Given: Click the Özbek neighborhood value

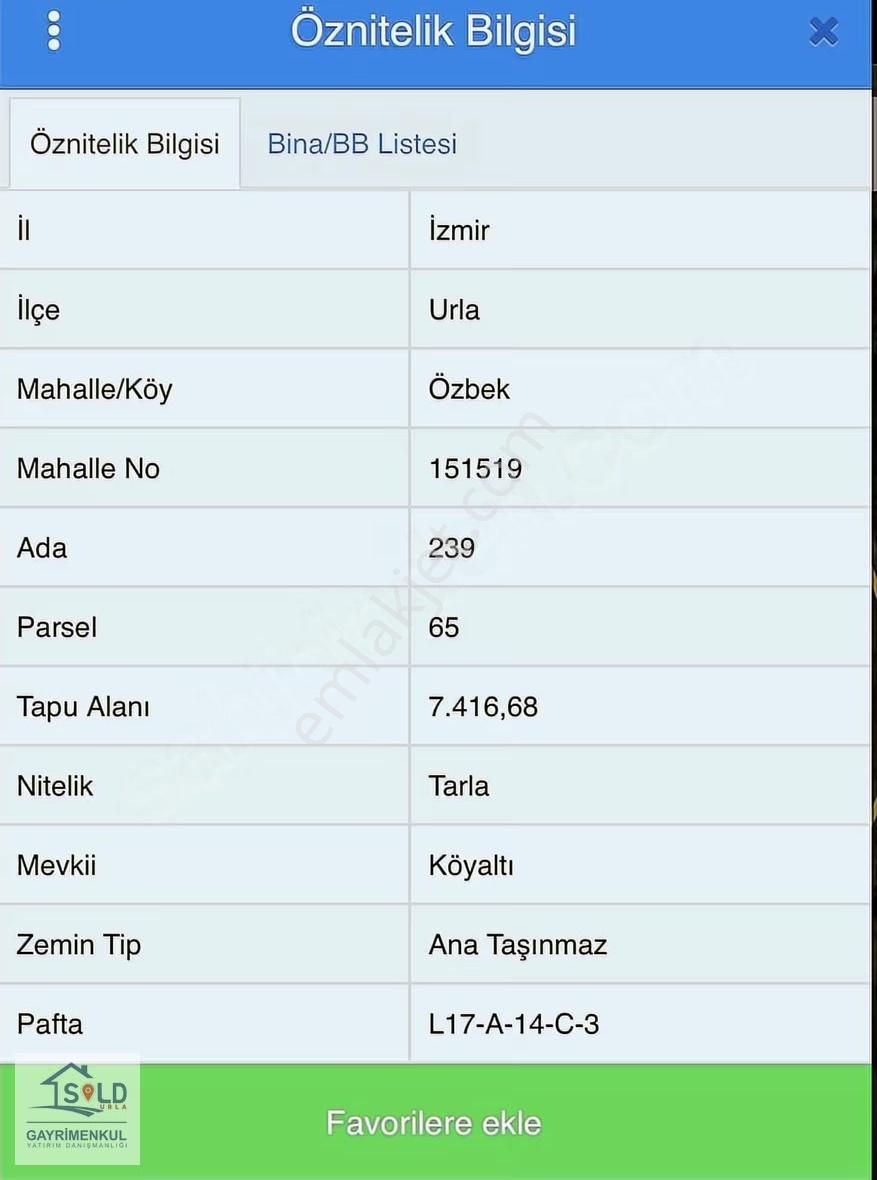Looking at the screenshot, I should [x=469, y=389].
